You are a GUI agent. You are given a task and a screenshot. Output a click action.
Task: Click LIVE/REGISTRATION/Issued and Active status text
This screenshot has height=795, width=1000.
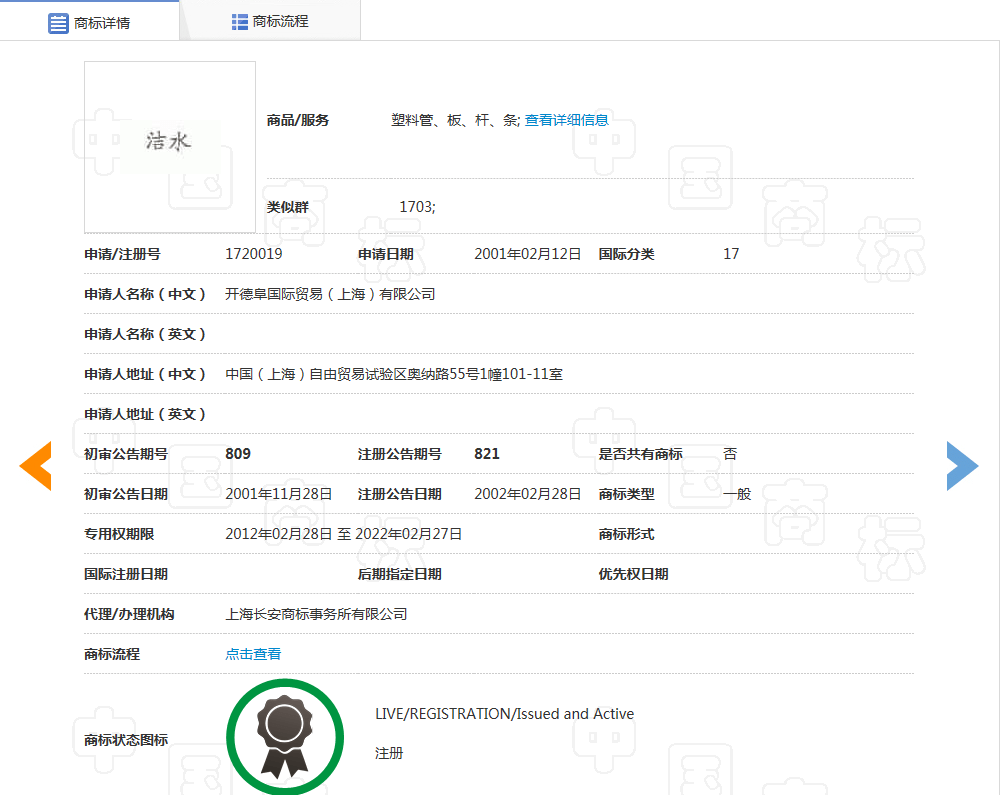(x=504, y=713)
